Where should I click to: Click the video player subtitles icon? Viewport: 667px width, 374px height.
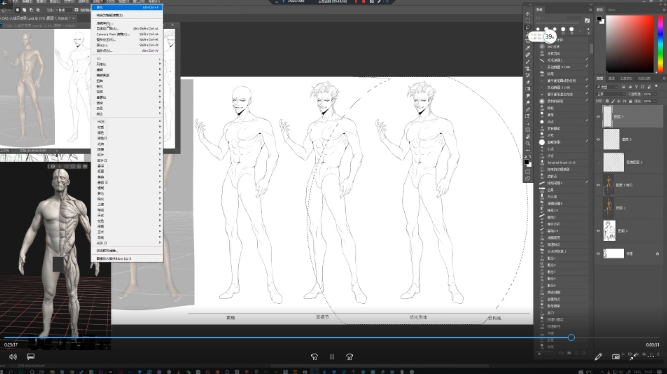point(31,357)
